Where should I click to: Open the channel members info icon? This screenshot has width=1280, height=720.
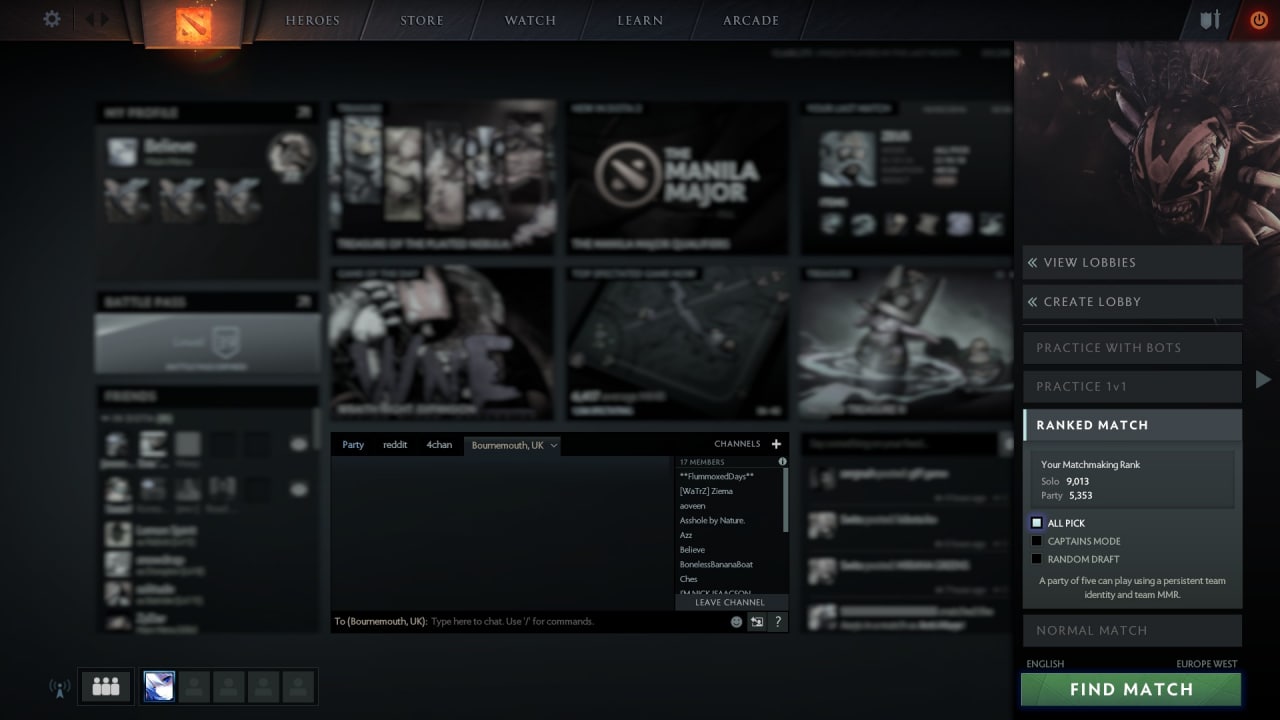782,462
